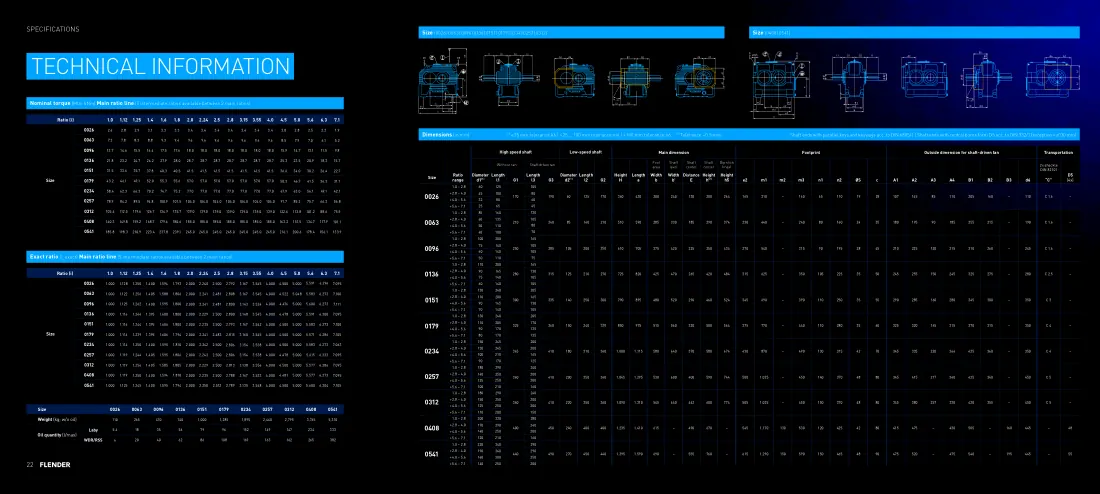Select size 0312 in the Dimensions table
This screenshot has width=1100, height=494.
[x=432, y=402]
